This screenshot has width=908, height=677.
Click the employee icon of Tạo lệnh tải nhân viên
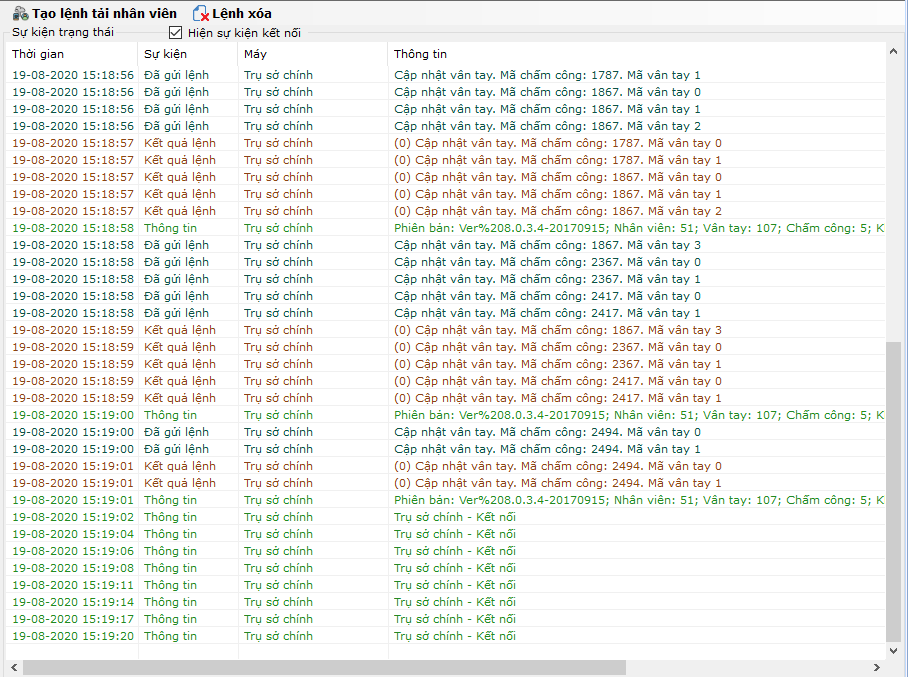tap(19, 14)
